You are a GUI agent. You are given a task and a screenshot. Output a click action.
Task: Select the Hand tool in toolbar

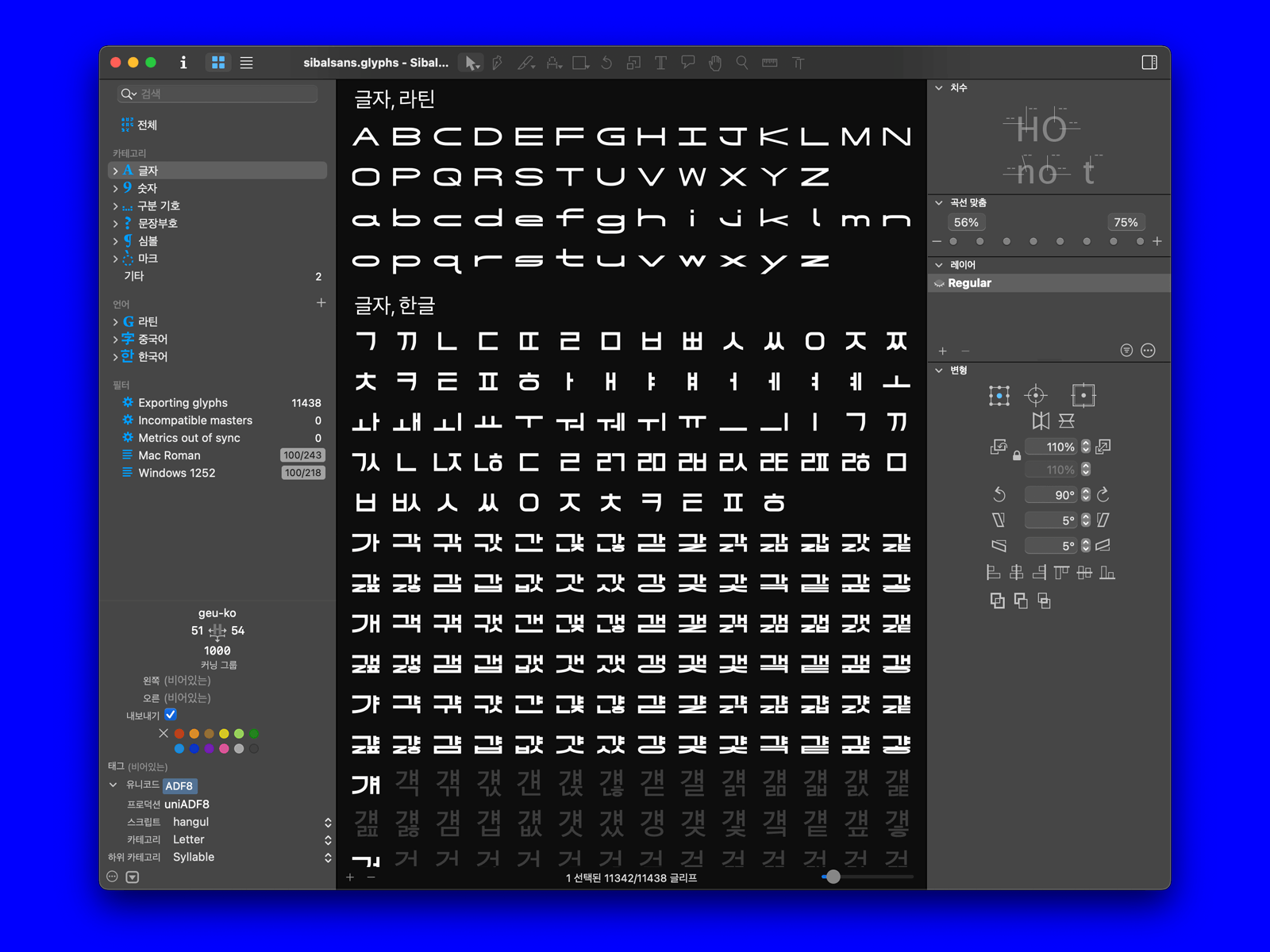tap(715, 63)
